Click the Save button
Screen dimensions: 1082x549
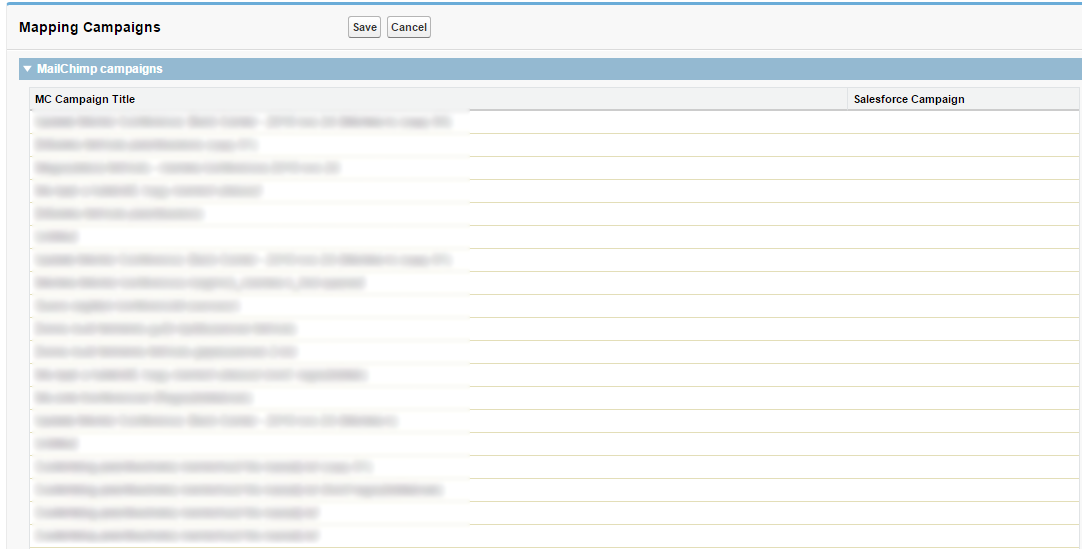click(364, 27)
